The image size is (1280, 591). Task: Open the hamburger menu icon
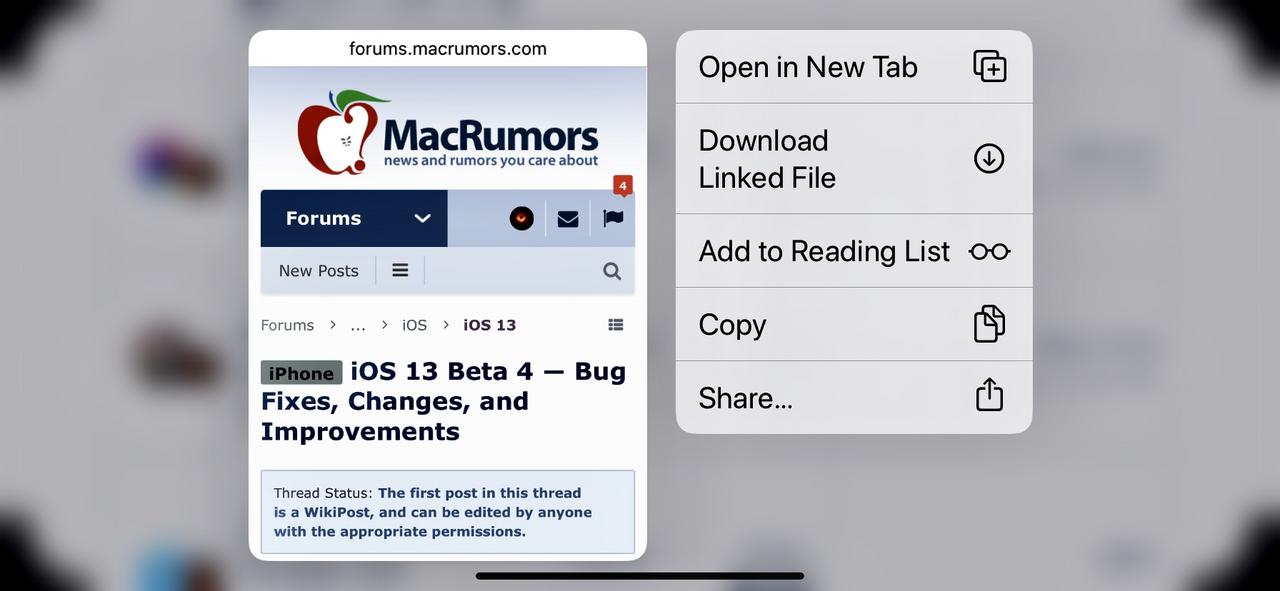pyautogui.click(x=400, y=270)
